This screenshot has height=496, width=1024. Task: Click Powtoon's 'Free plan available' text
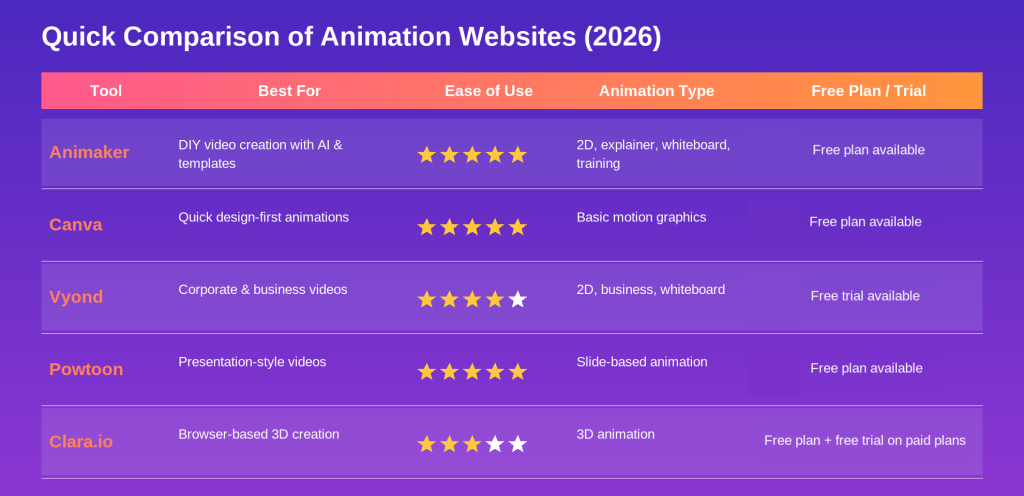coord(867,368)
